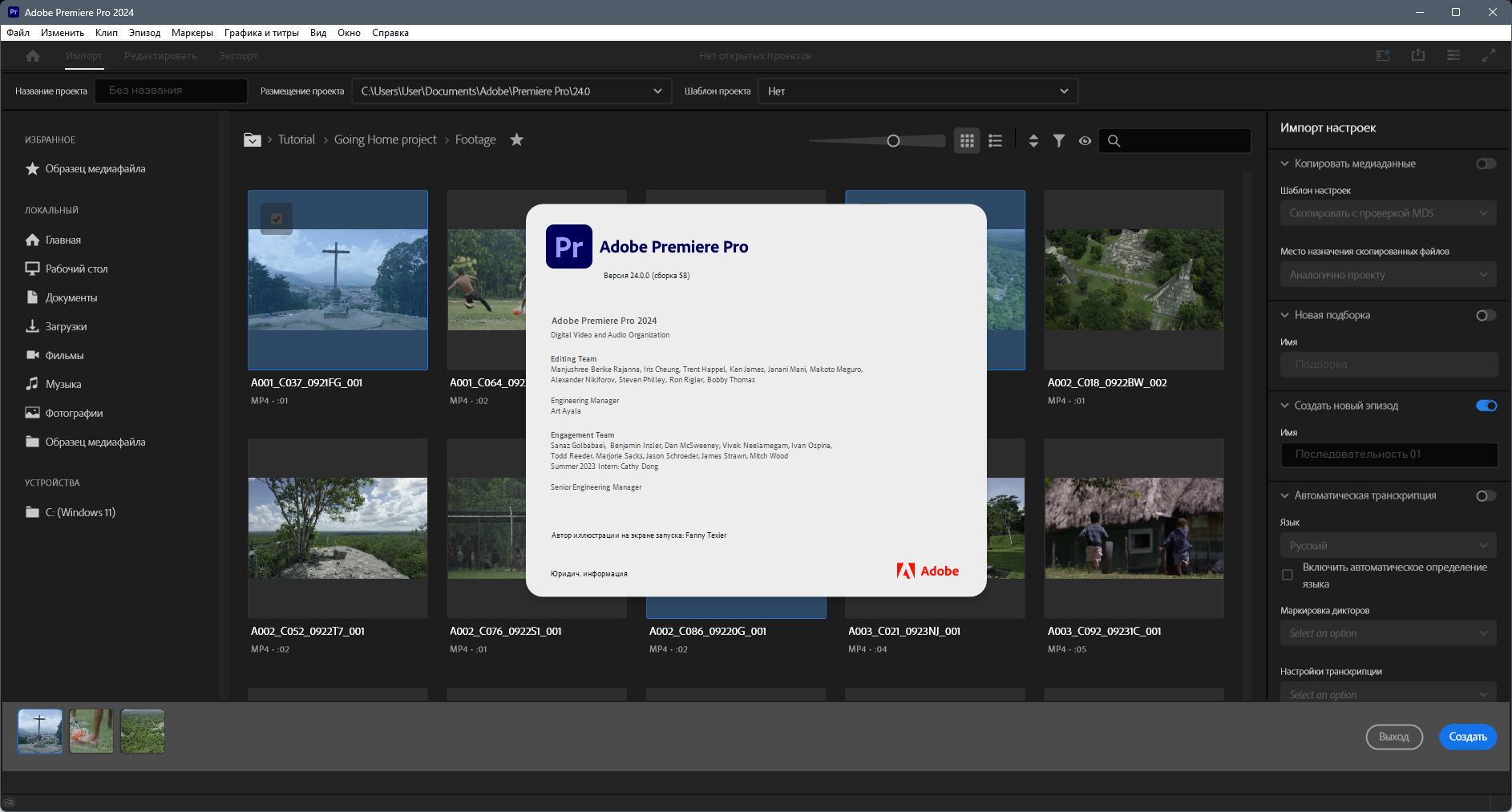Open the share/export icon in the header
Image resolution: width=1512 pixels, height=812 pixels.
click(x=1418, y=55)
